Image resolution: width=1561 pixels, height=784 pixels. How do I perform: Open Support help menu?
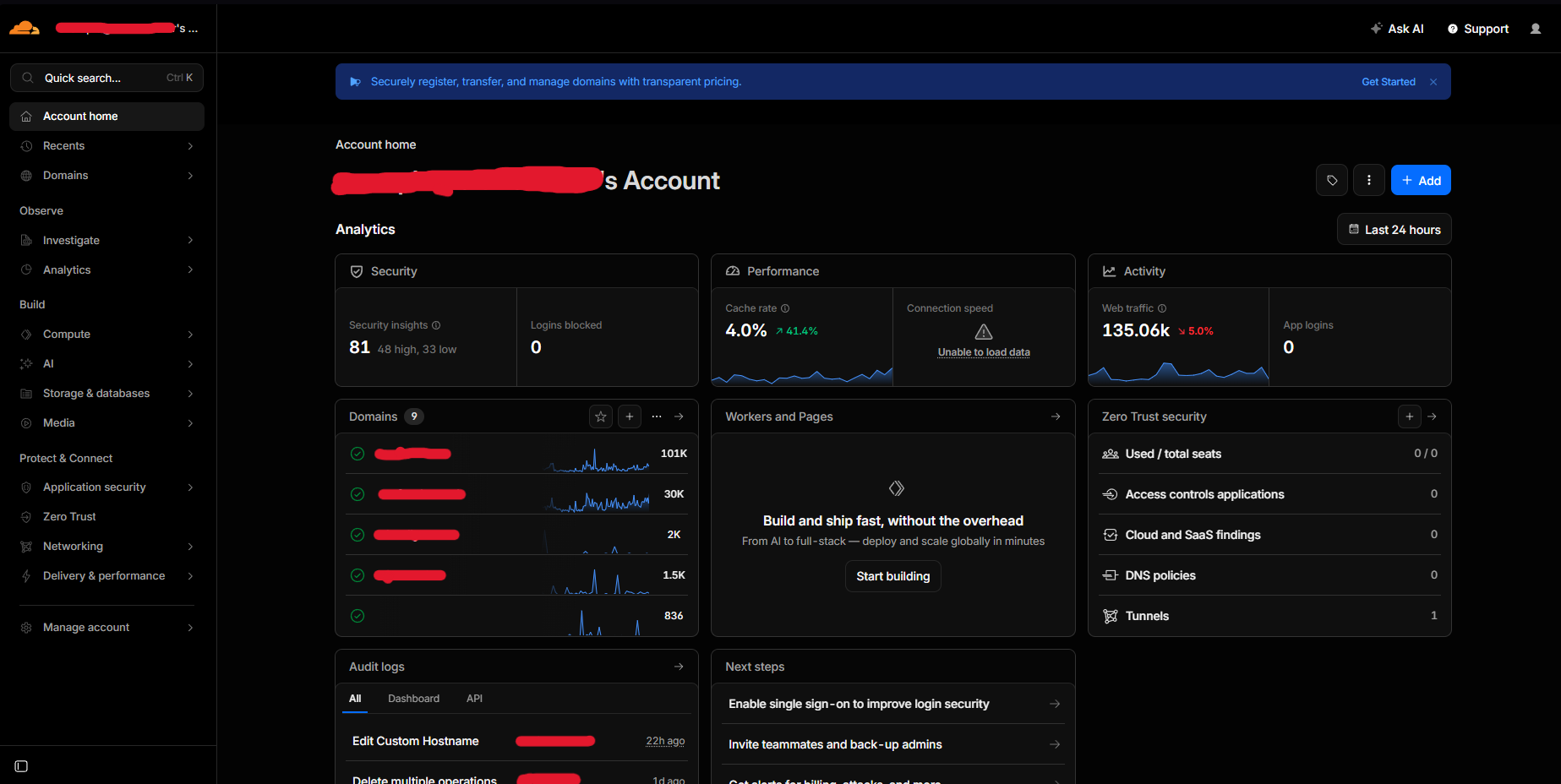point(1478,29)
